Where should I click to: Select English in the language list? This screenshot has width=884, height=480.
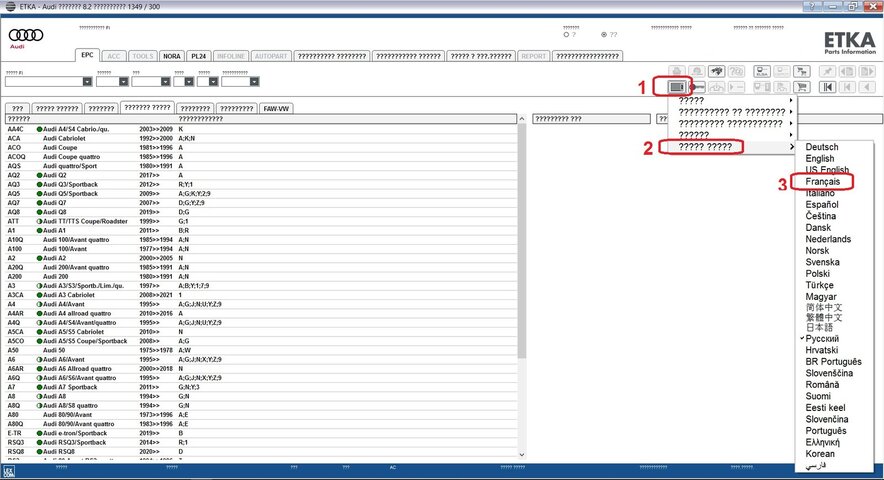pyautogui.click(x=820, y=158)
